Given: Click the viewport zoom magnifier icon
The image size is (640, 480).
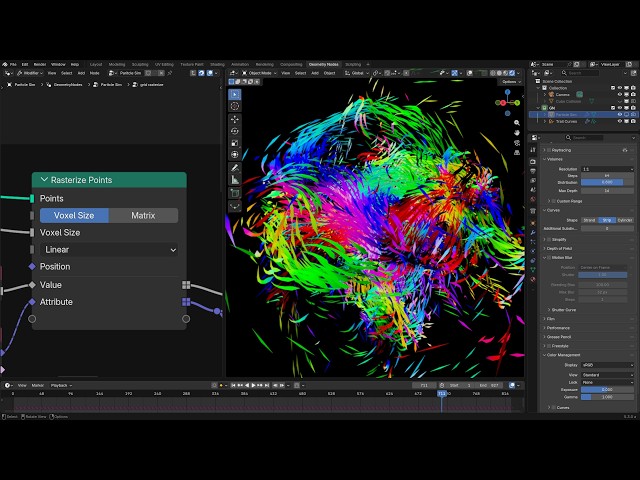Looking at the screenshot, I should (517, 123).
